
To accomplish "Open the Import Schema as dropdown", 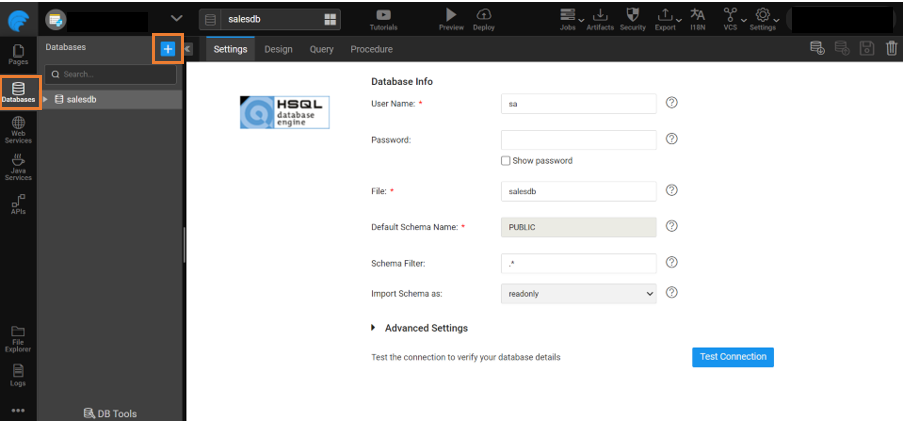I will 578,293.
